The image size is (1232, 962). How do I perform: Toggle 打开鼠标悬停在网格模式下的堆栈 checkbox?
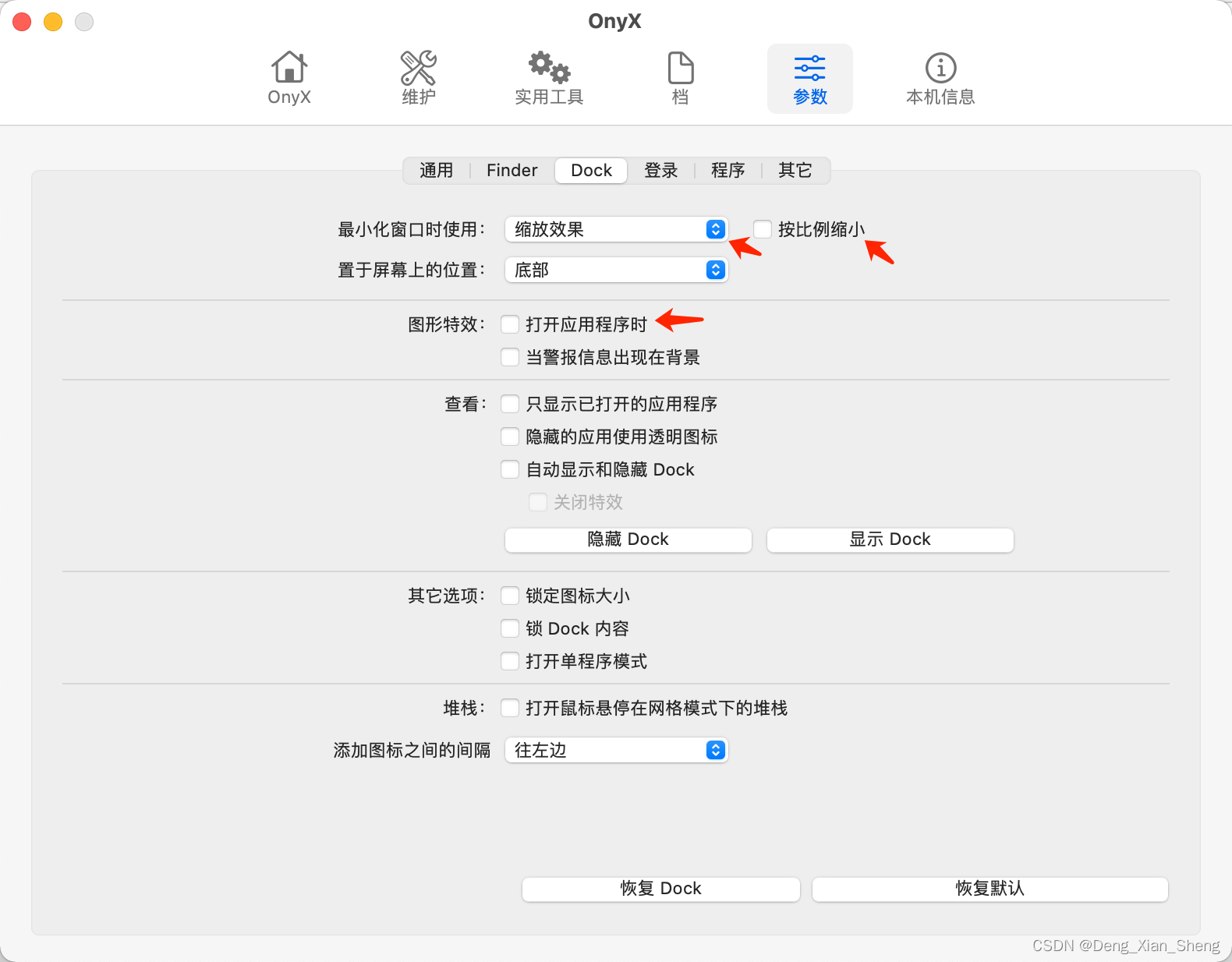coord(510,708)
